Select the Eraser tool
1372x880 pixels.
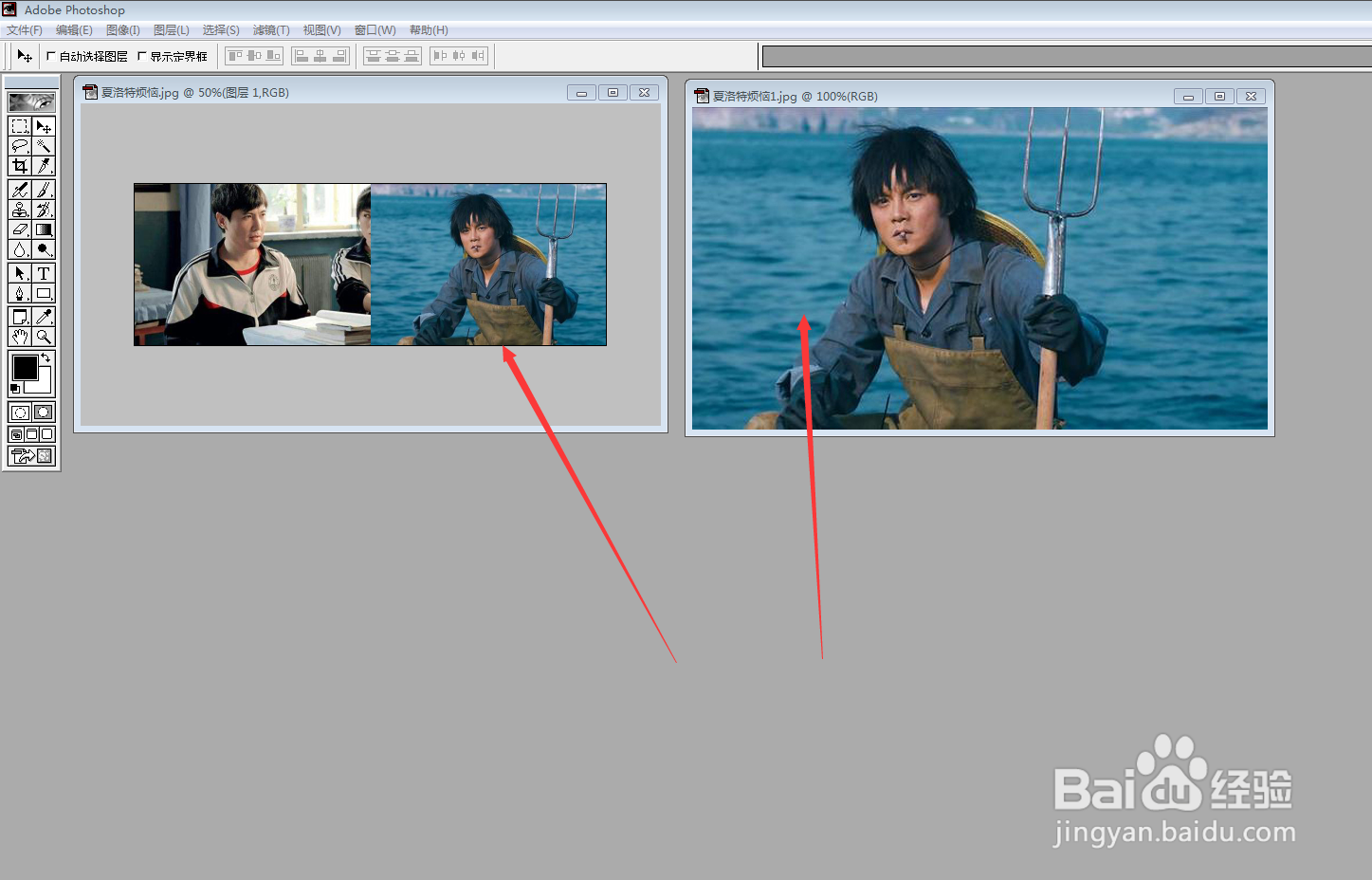point(20,229)
